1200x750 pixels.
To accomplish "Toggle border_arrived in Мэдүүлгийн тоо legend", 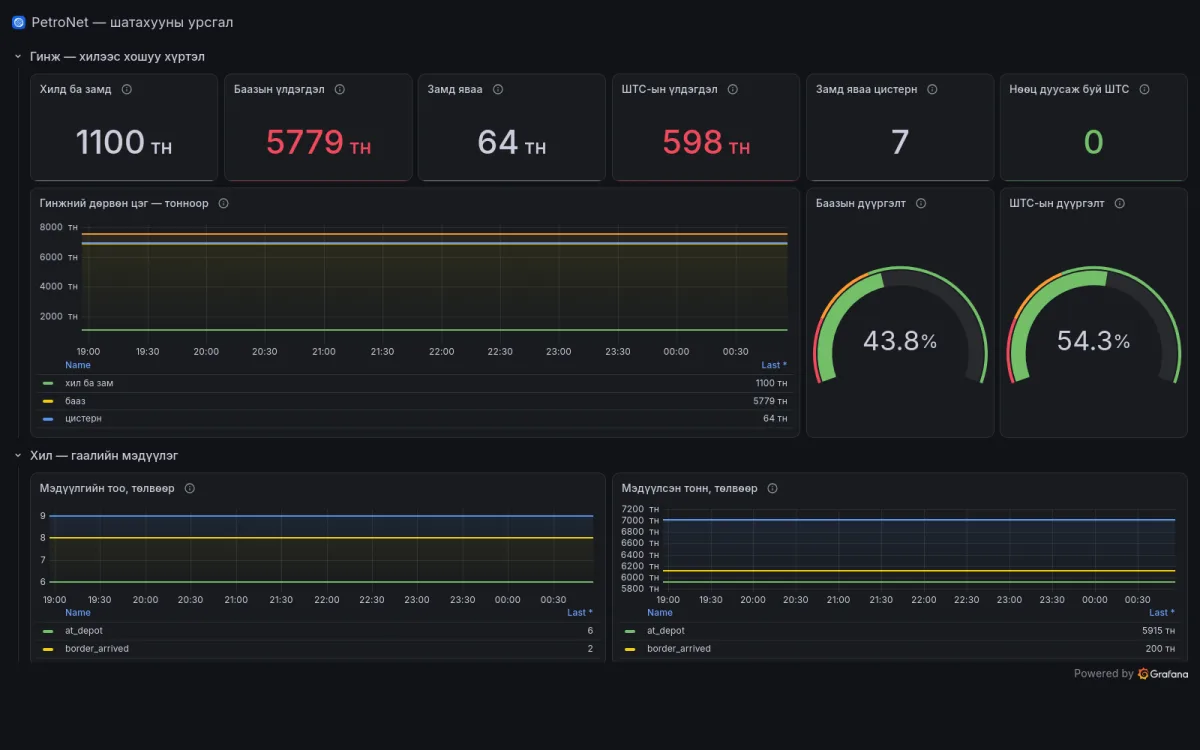I will [97, 649].
